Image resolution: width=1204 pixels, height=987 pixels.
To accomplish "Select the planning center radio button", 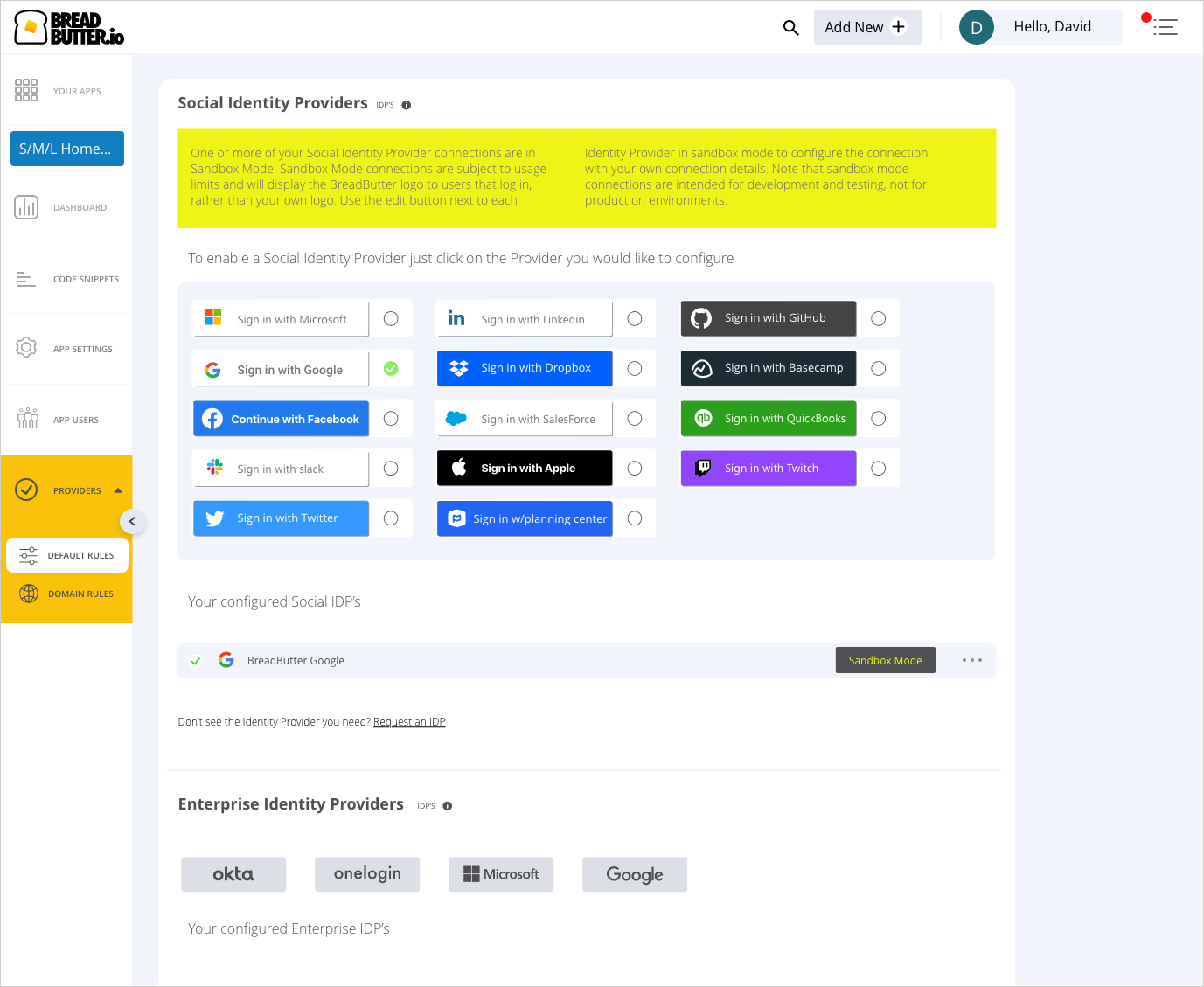I will pos(635,518).
